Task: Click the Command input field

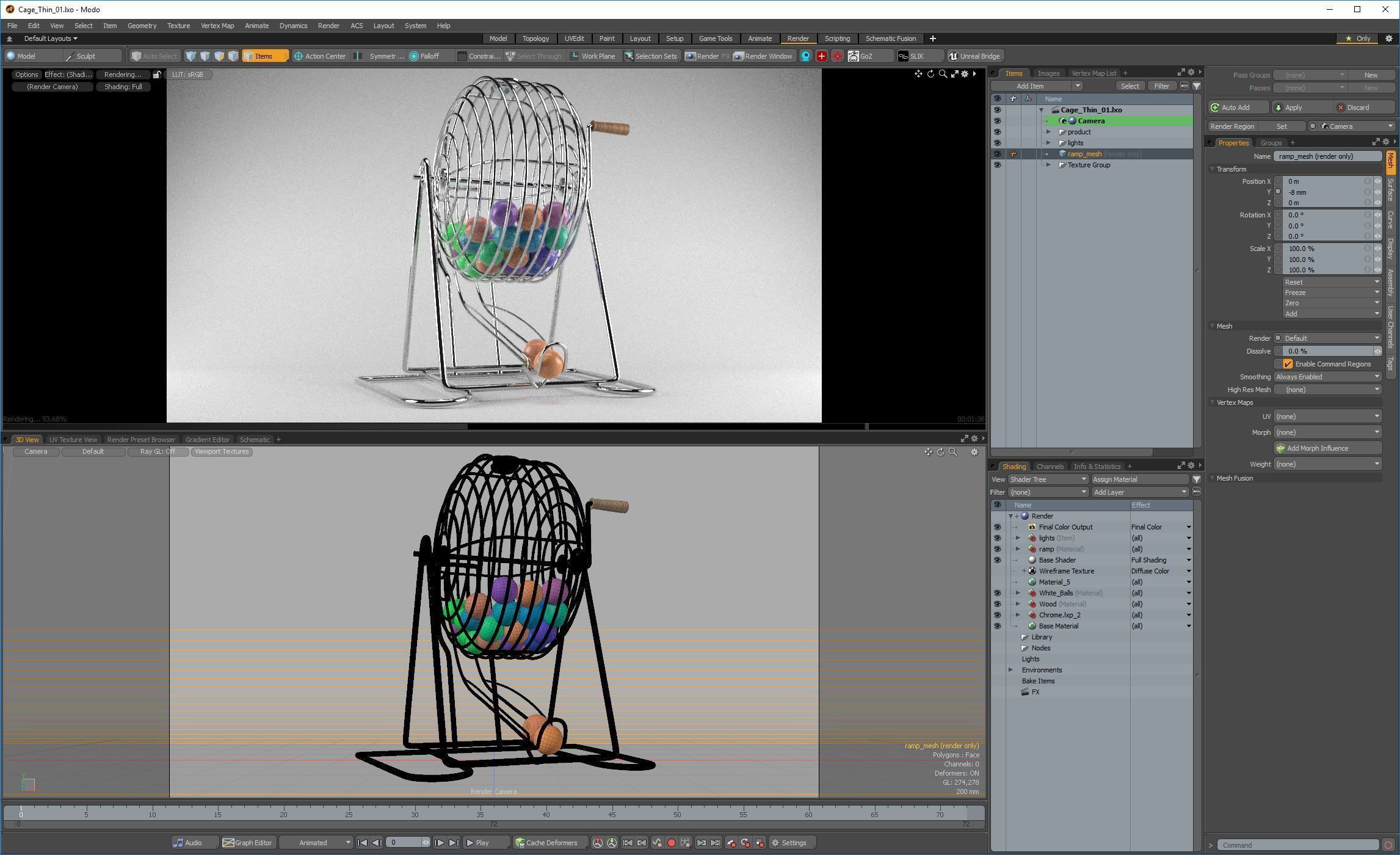Action: point(1297,845)
